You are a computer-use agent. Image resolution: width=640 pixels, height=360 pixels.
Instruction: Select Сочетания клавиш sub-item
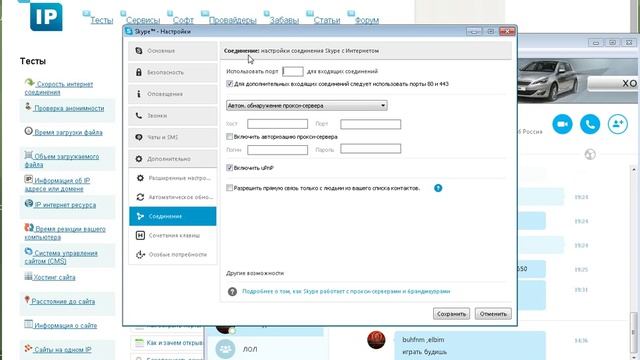coord(173,236)
